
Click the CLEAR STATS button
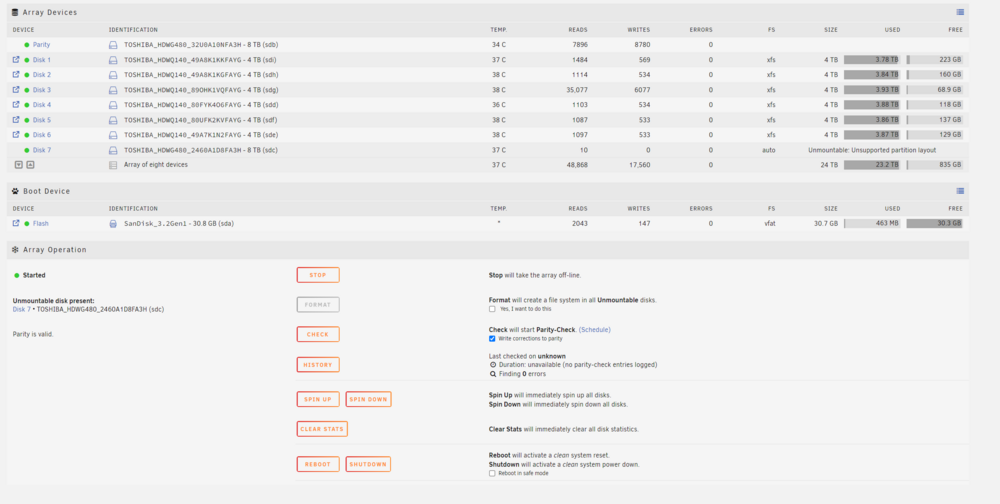[322, 429]
